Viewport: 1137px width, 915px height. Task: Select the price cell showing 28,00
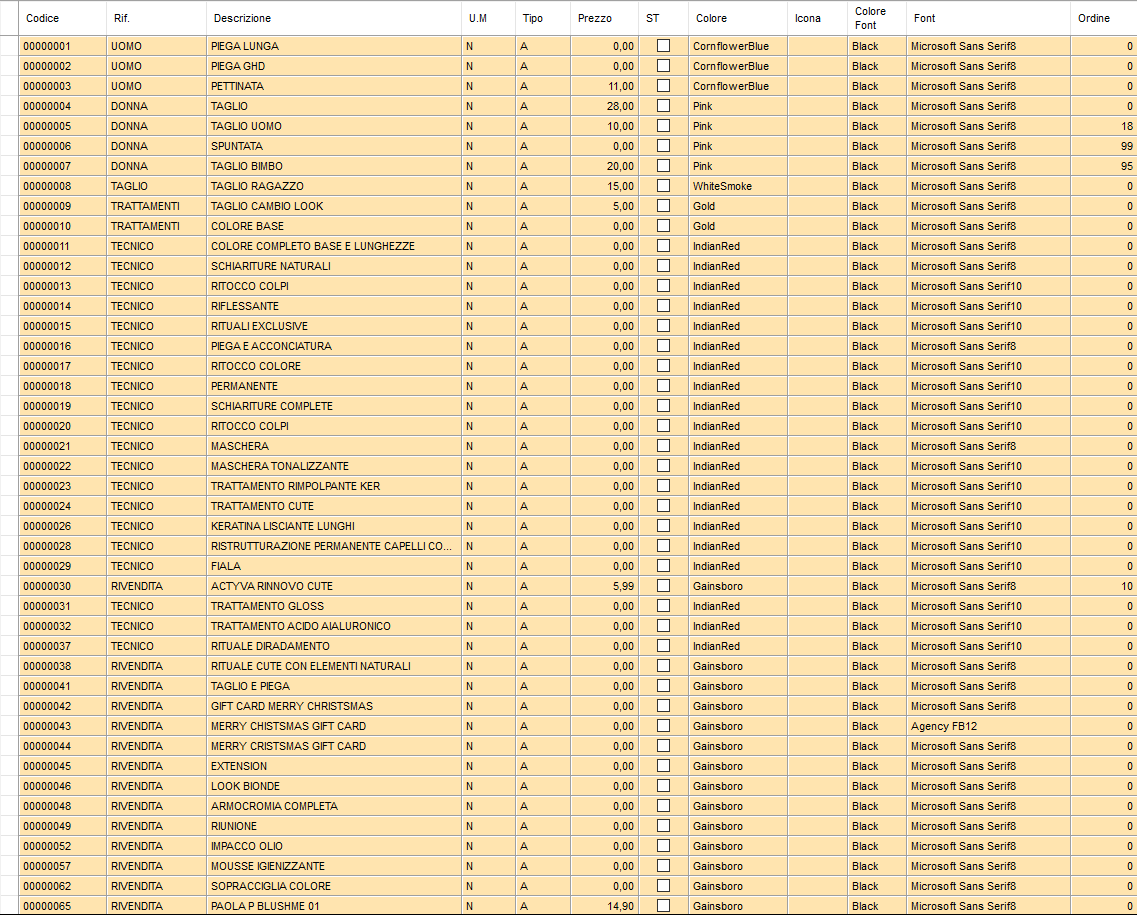[x=604, y=106]
